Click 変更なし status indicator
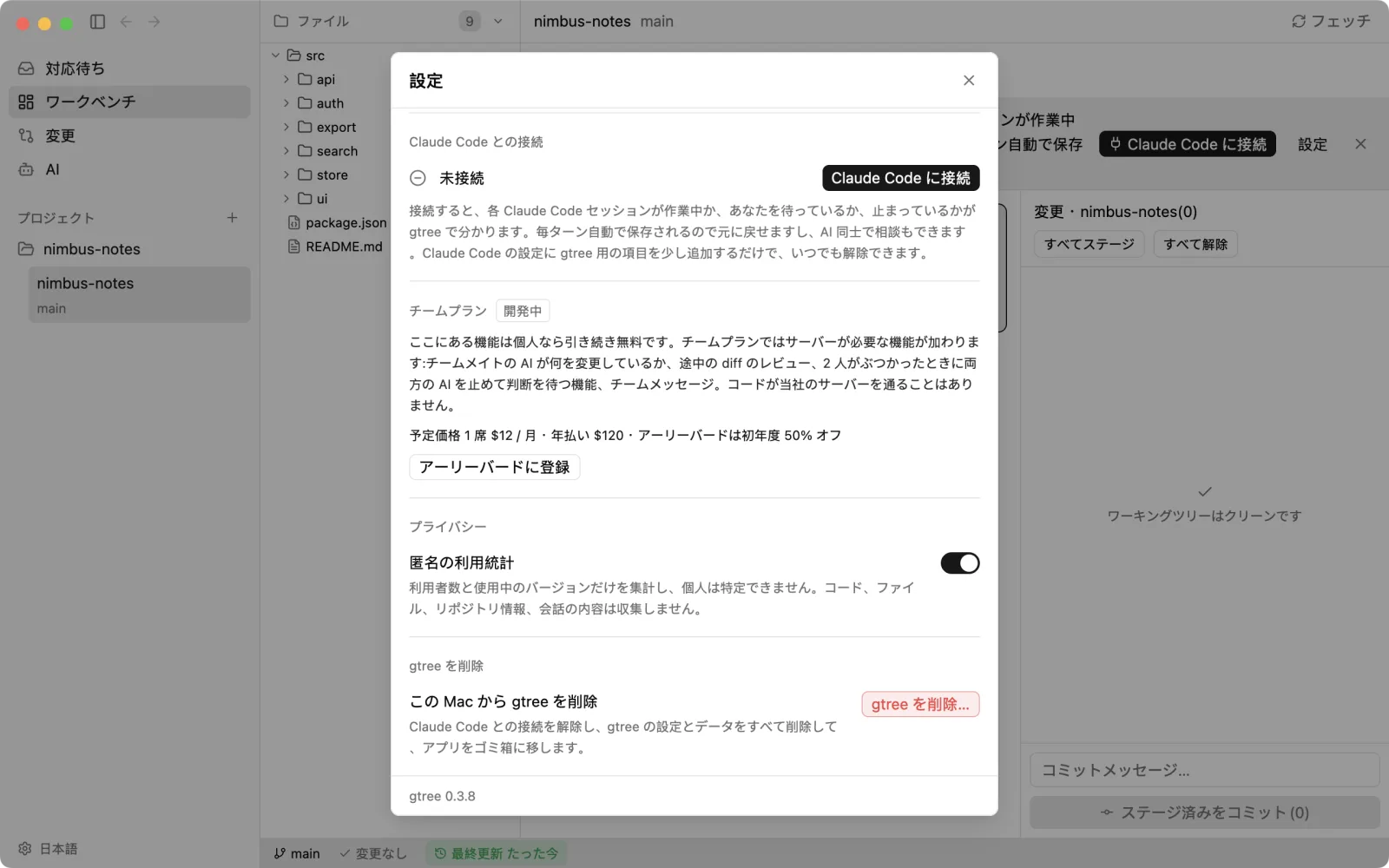The image size is (1389, 868). [373, 853]
